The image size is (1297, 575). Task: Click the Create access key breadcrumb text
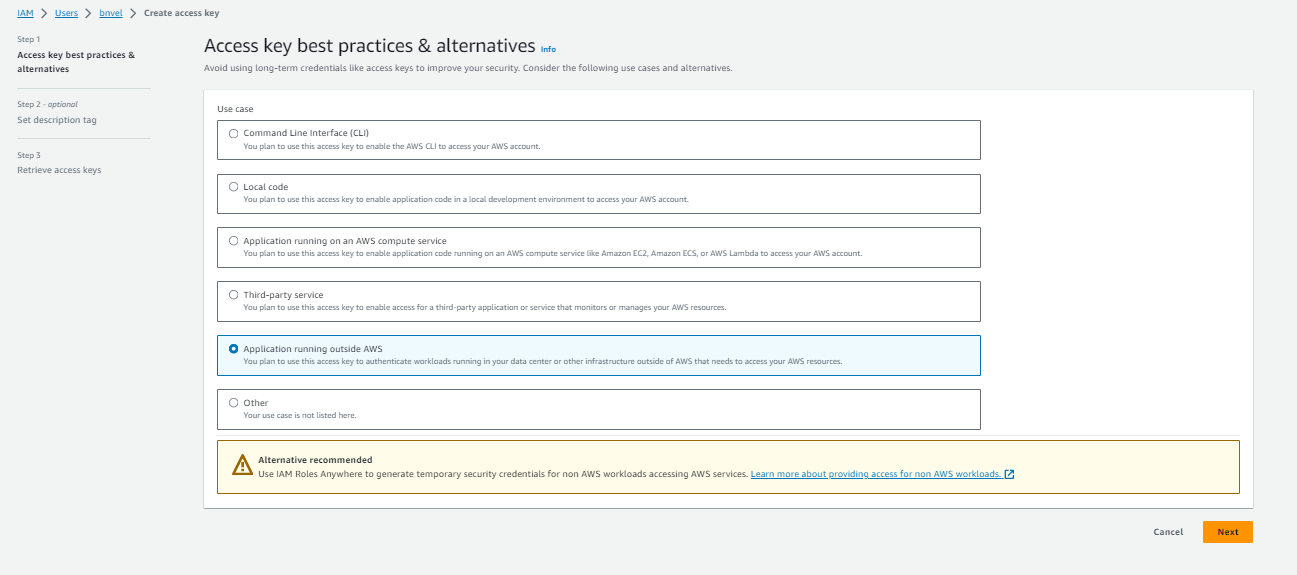[181, 13]
